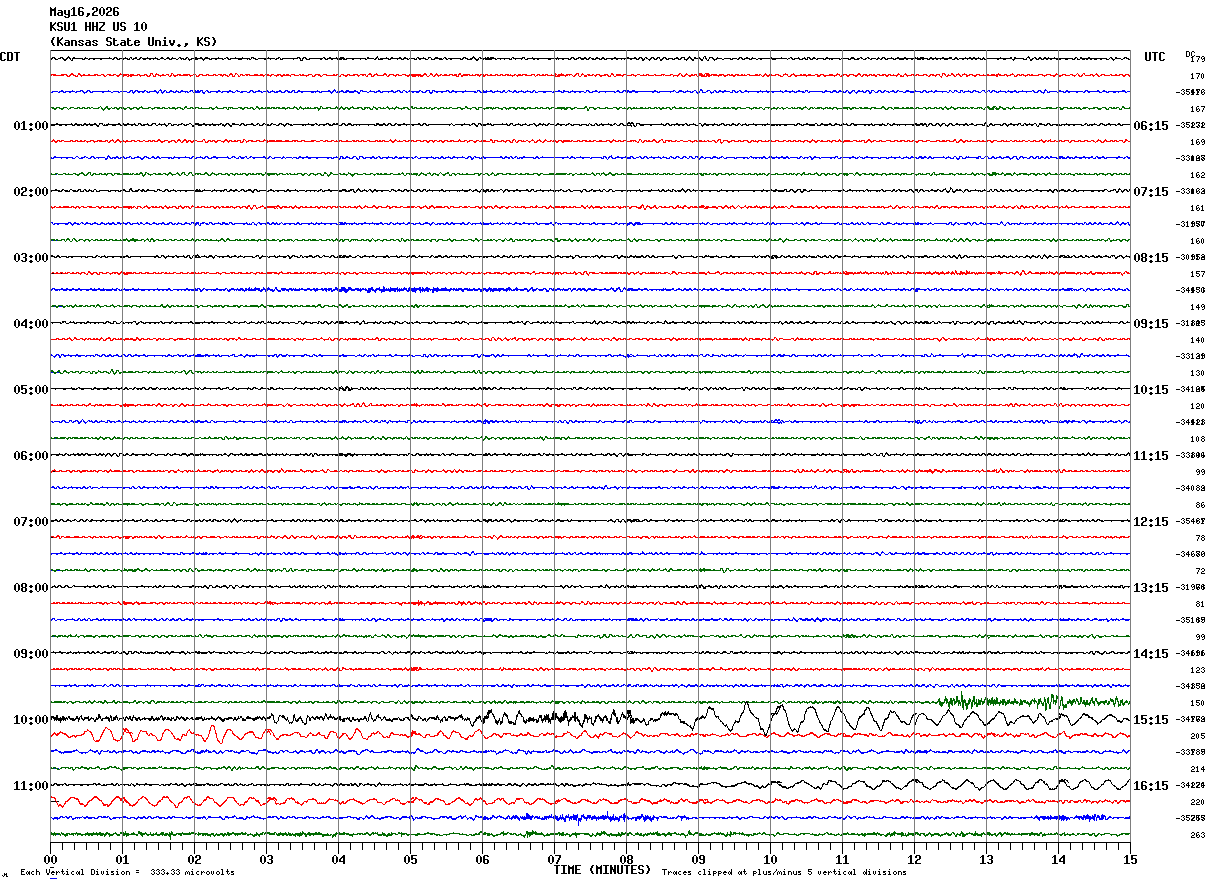Click the CDT timezone heading

coord(10,57)
